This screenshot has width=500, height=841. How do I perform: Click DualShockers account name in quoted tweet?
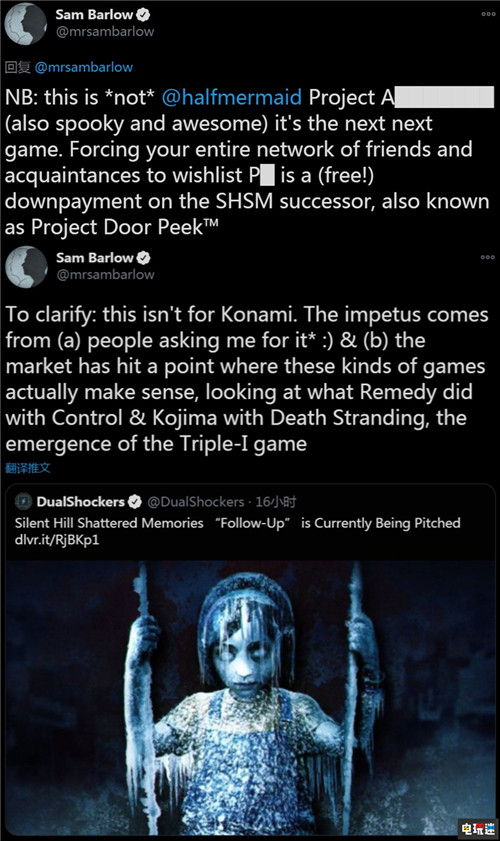coord(80,502)
